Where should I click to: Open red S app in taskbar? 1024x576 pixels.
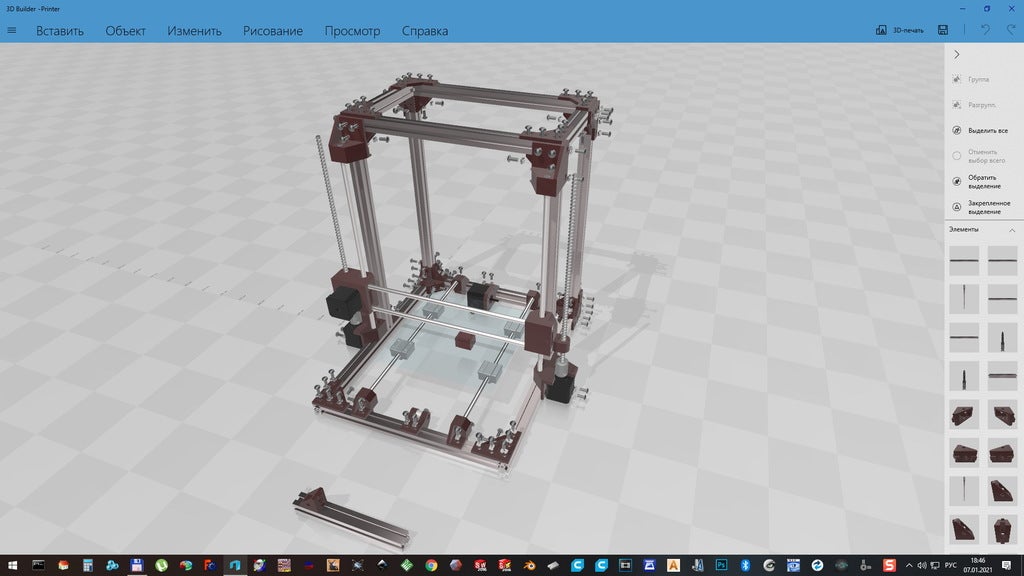point(889,565)
